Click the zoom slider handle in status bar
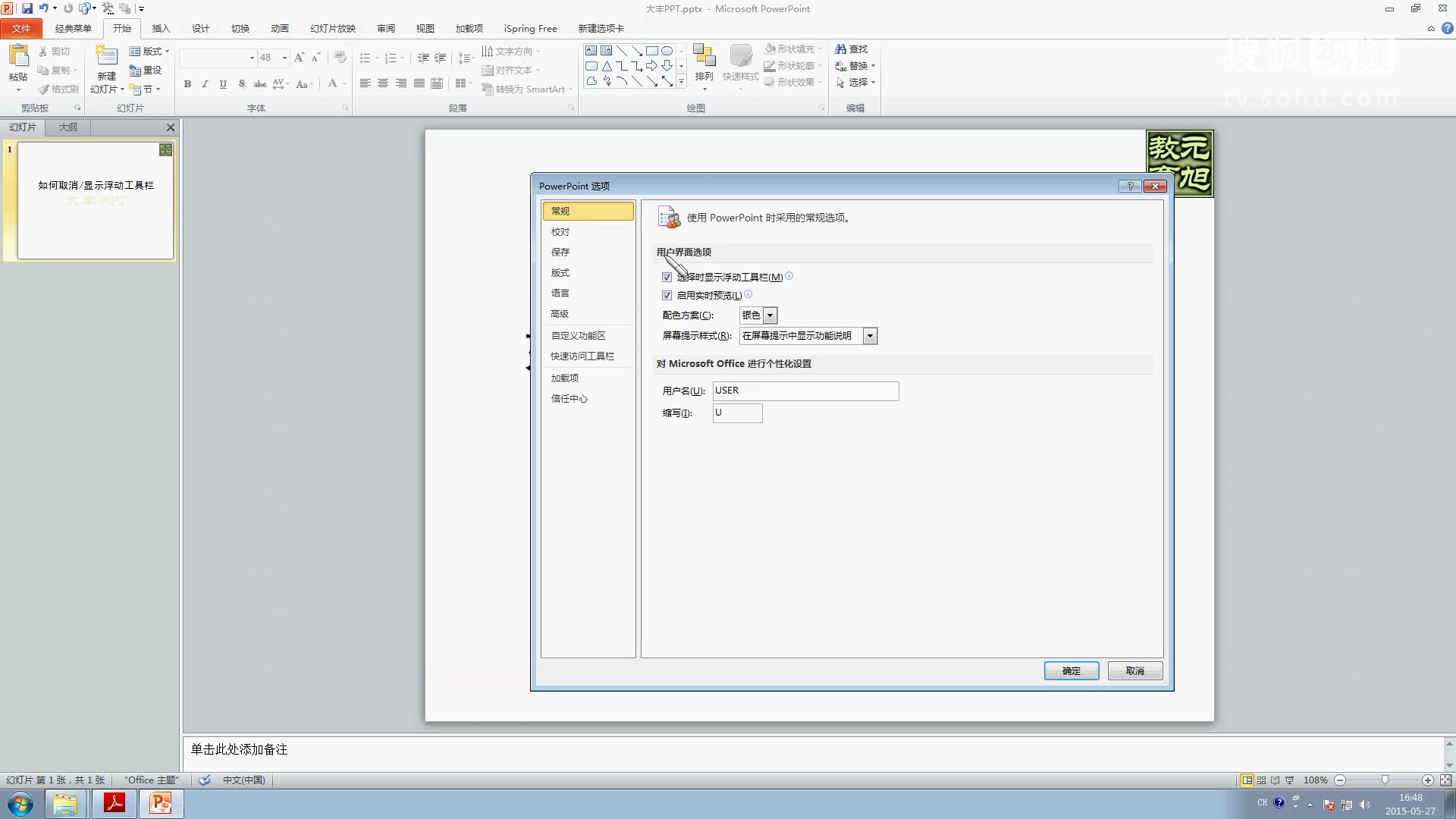This screenshot has width=1456, height=819. coord(1385,780)
